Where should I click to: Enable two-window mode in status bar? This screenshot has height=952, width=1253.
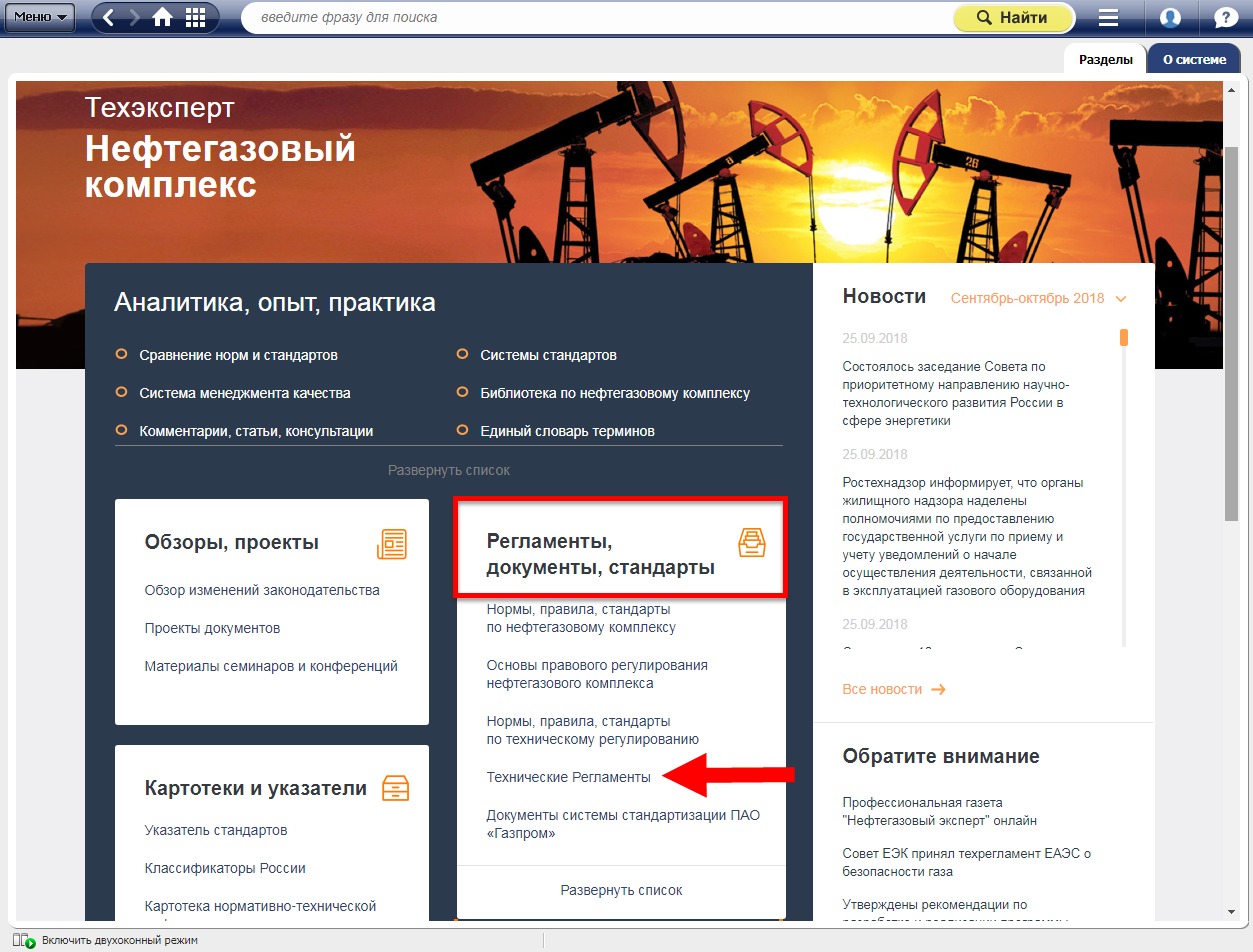[119, 940]
